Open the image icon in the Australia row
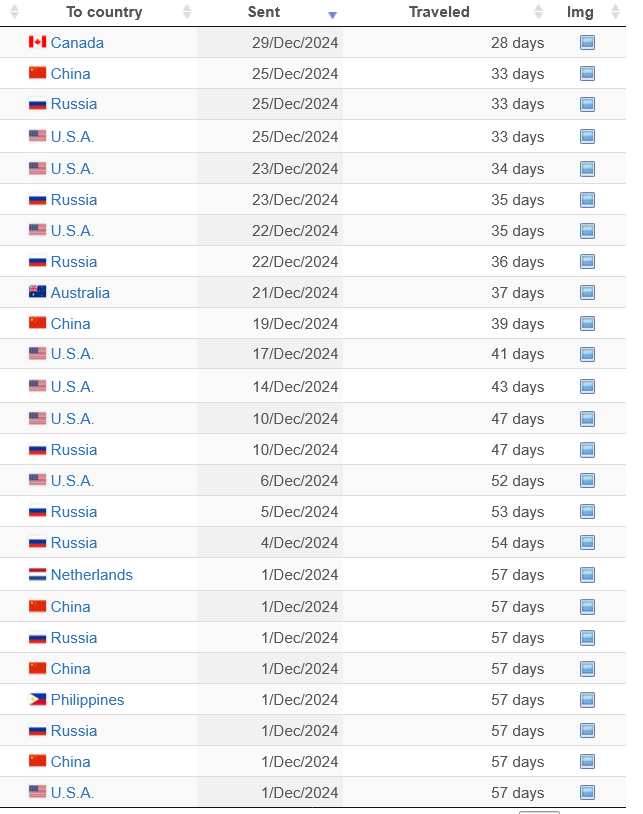Image resolution: width=643 pixels, height=814 pixels. click(587, 293)
